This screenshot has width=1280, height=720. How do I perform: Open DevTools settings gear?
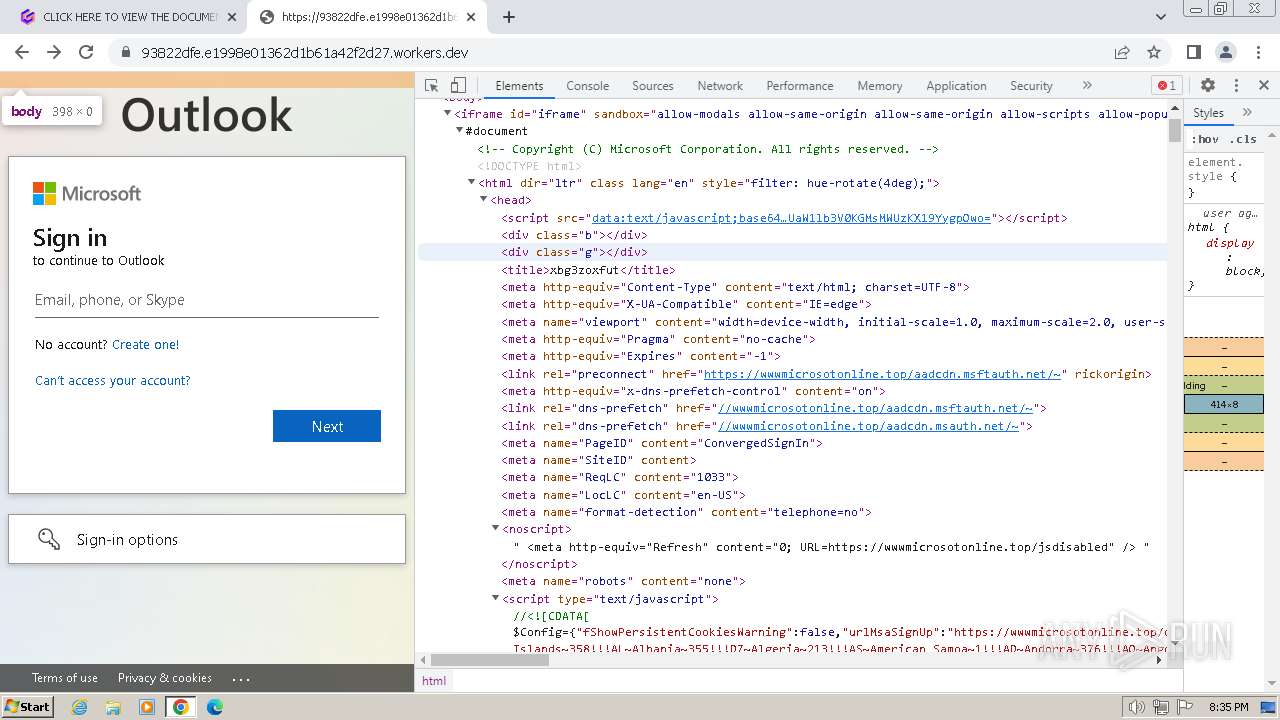coord(1208,86)
